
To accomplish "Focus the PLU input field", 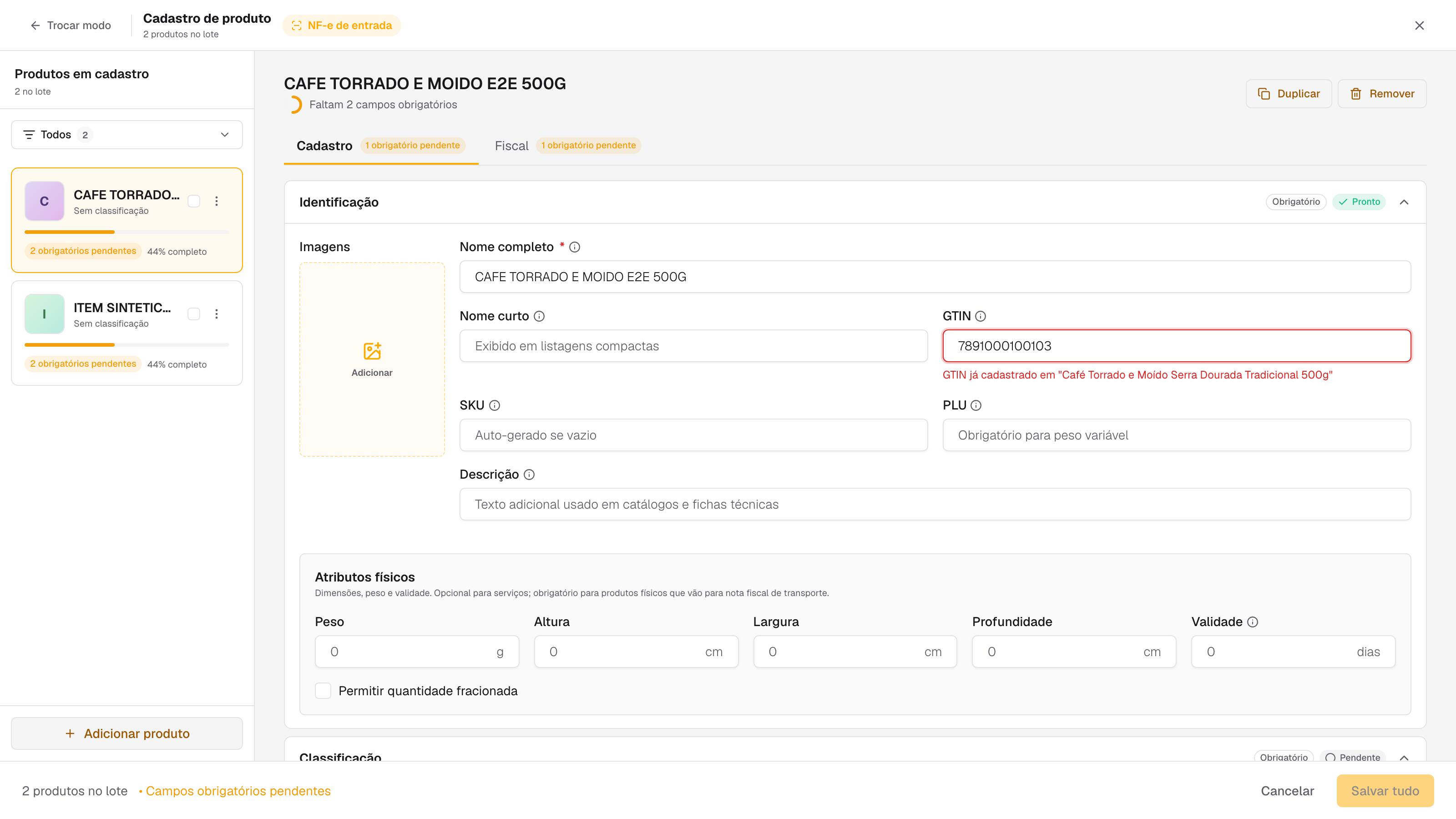I will (x=1177, y=435).
